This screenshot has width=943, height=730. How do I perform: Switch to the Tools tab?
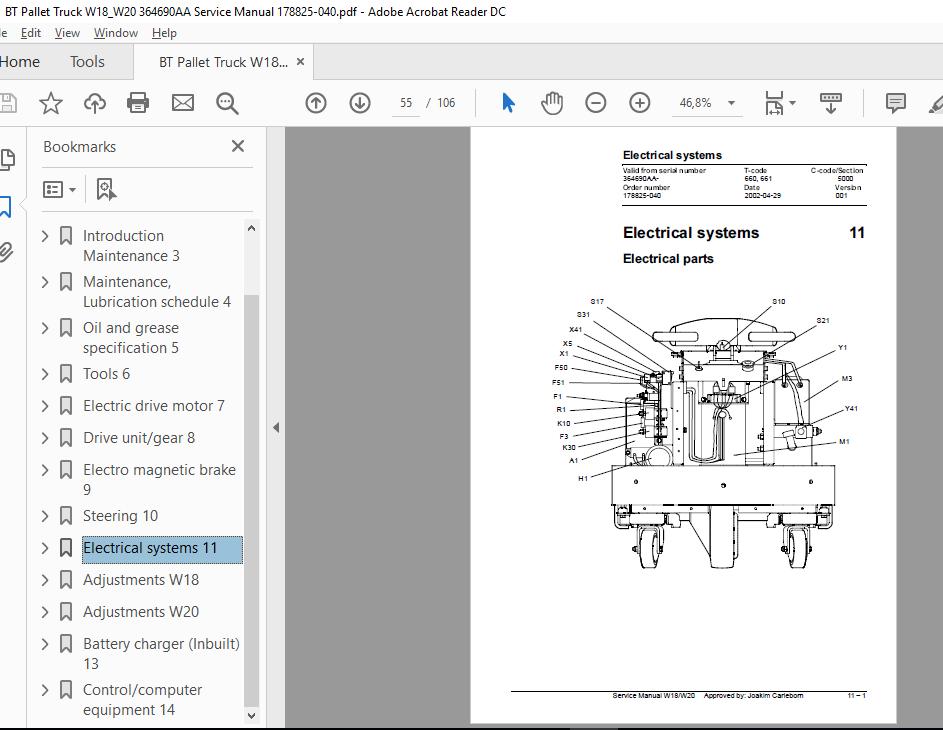[87, 61]
